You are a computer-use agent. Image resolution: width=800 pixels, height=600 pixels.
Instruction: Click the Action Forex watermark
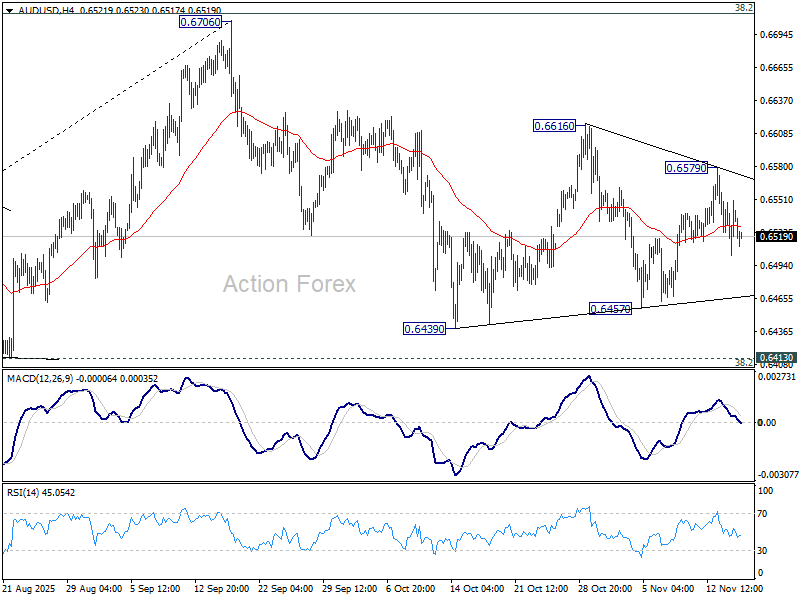point(288,284)
